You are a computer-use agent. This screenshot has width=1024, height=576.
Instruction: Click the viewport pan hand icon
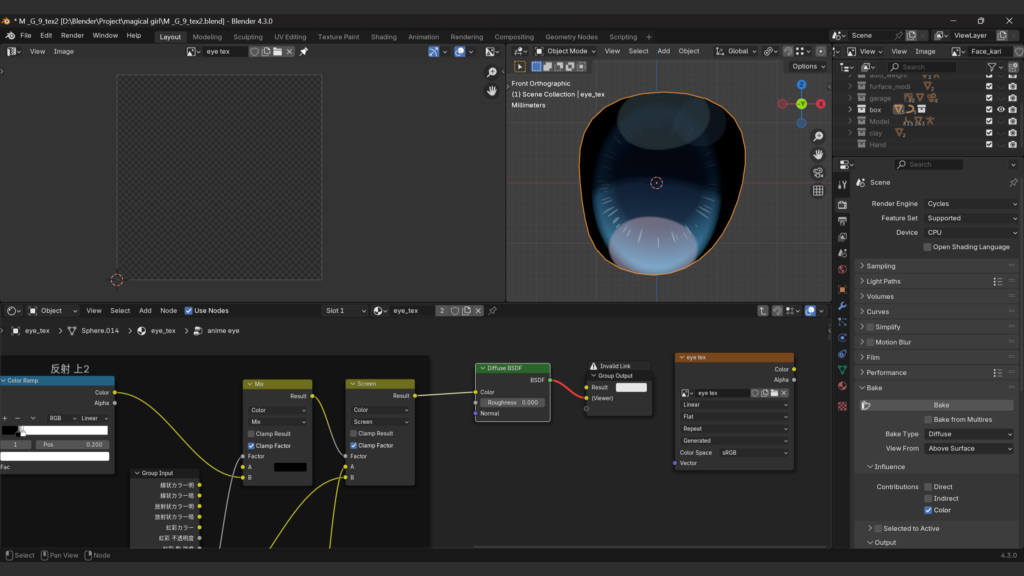click(x=818, y=154)
